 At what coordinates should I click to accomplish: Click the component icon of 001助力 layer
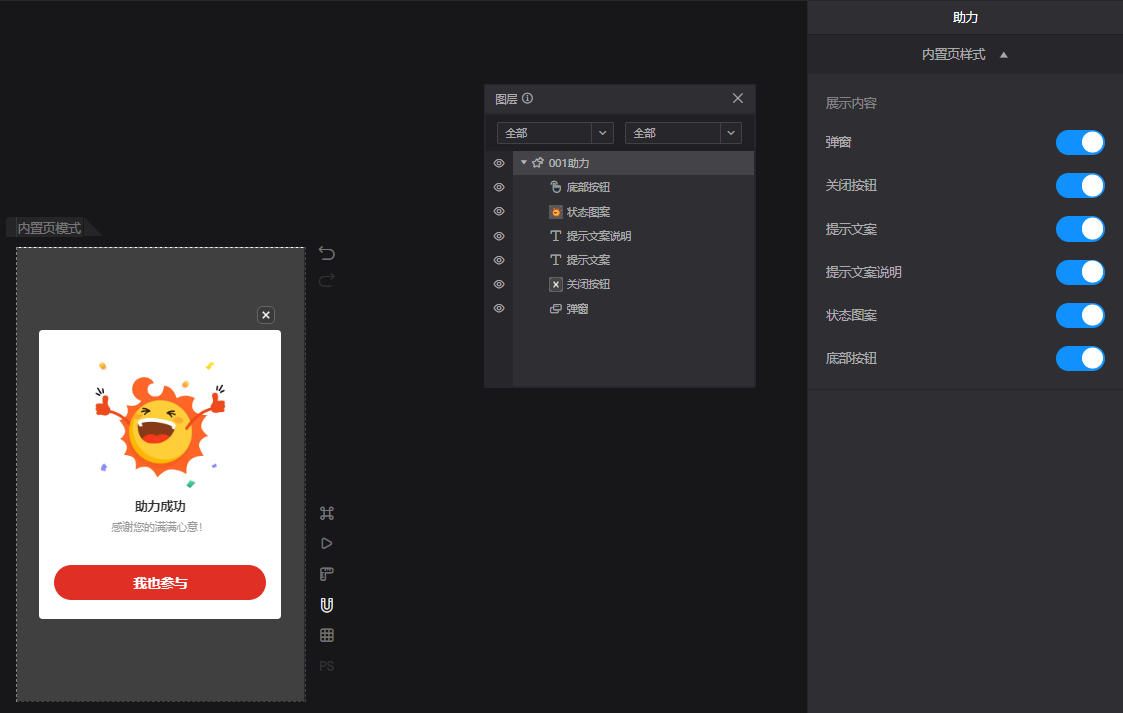[538, 163]
